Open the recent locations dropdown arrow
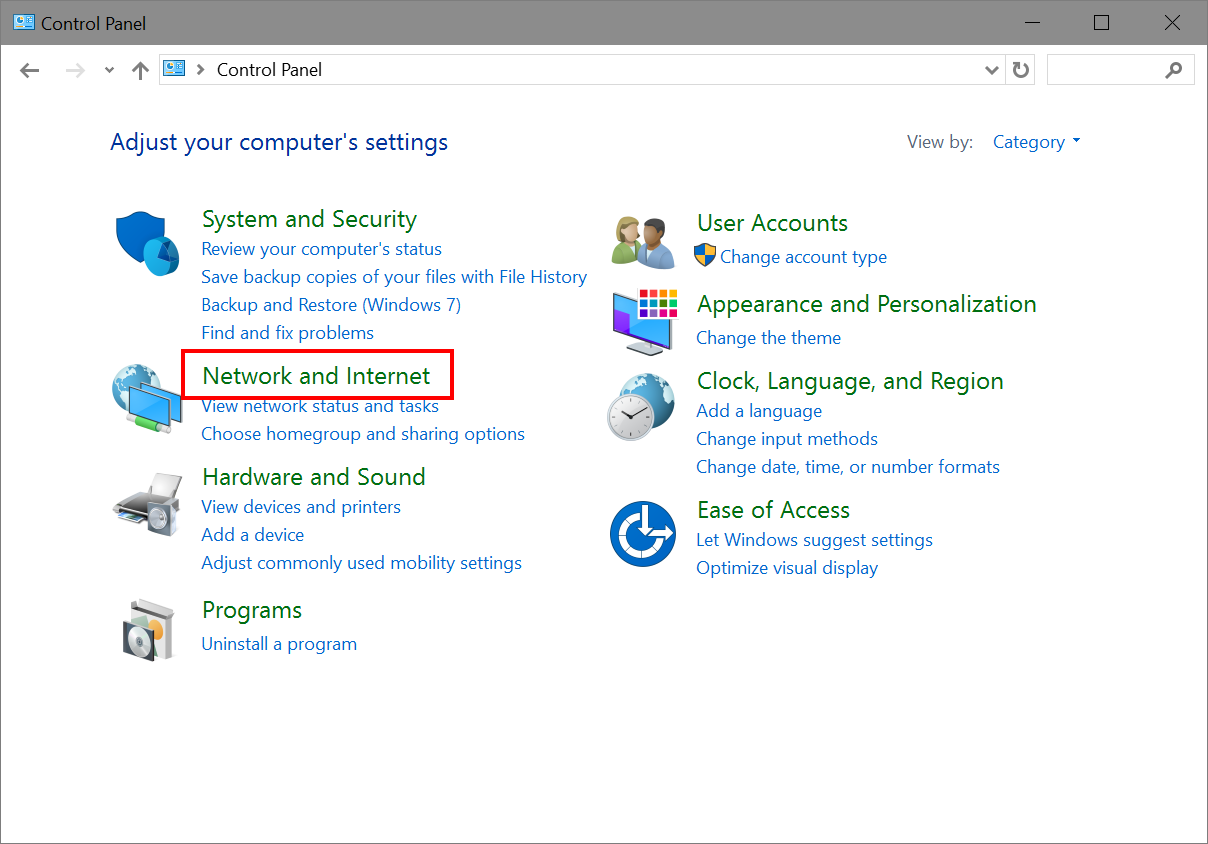The image size is (1208, 844). (109, 70)
